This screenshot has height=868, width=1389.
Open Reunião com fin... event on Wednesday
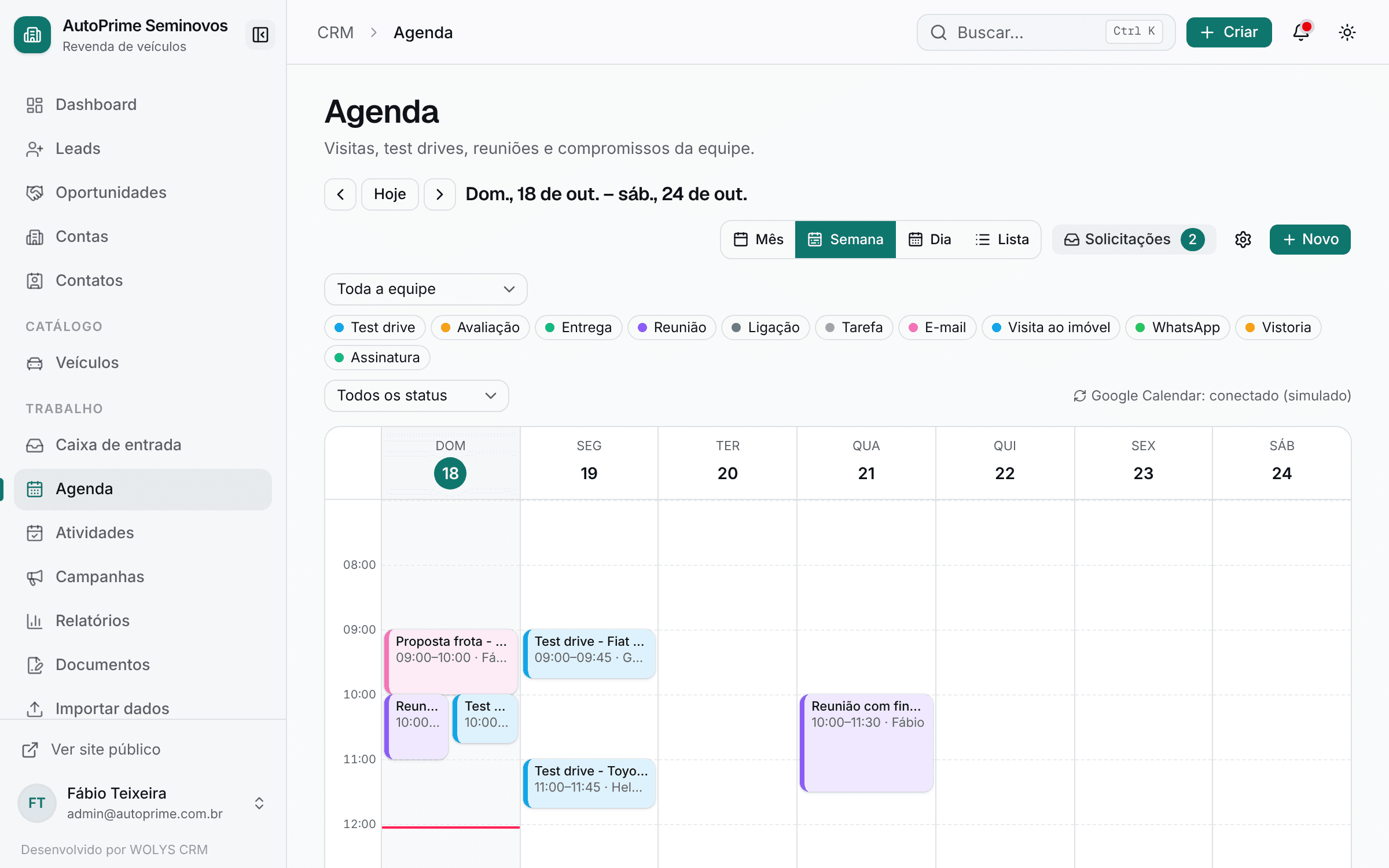tap(866, 743)
